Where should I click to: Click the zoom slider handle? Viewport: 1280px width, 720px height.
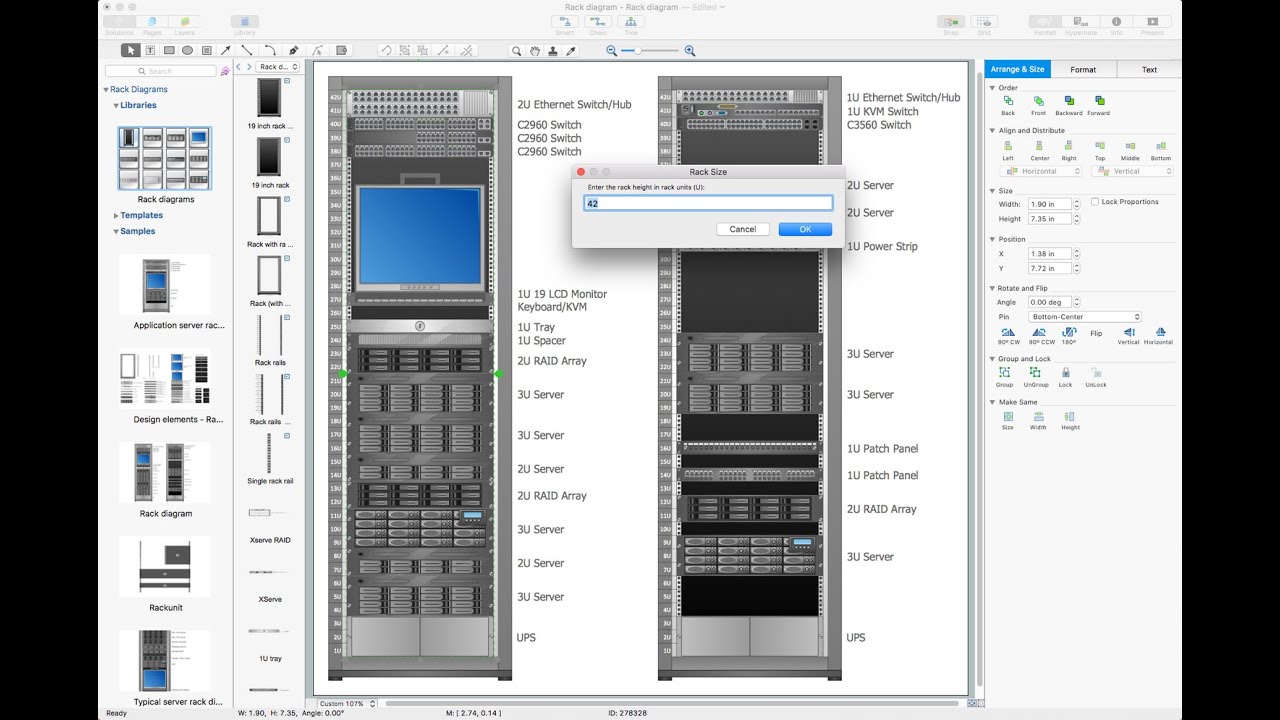coord(637,51)
